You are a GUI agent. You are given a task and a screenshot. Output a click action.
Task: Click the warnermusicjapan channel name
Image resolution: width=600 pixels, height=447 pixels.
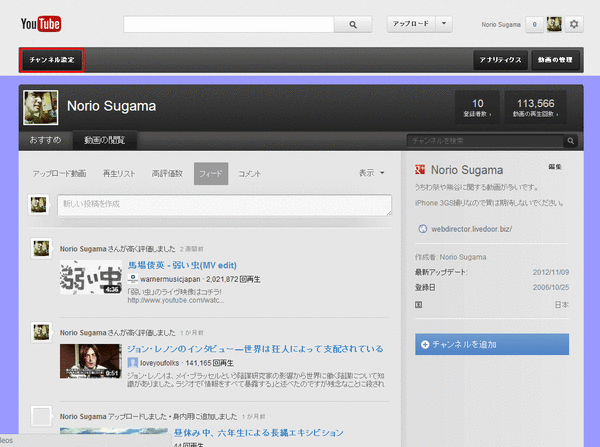[x=170, y=279]
